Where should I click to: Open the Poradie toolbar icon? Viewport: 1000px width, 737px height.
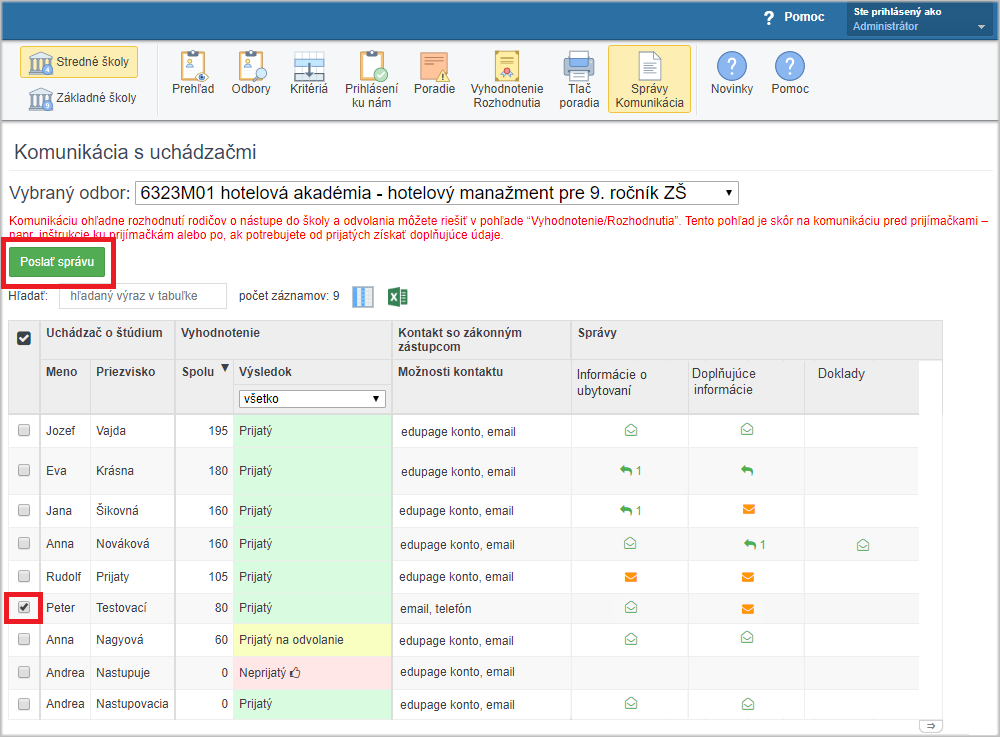(434, 73)
